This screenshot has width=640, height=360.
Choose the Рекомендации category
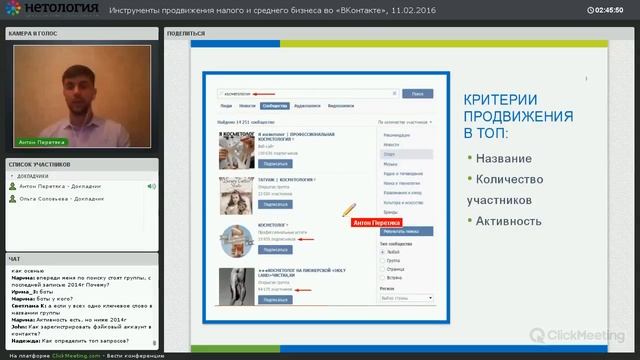tap(397, 135)
